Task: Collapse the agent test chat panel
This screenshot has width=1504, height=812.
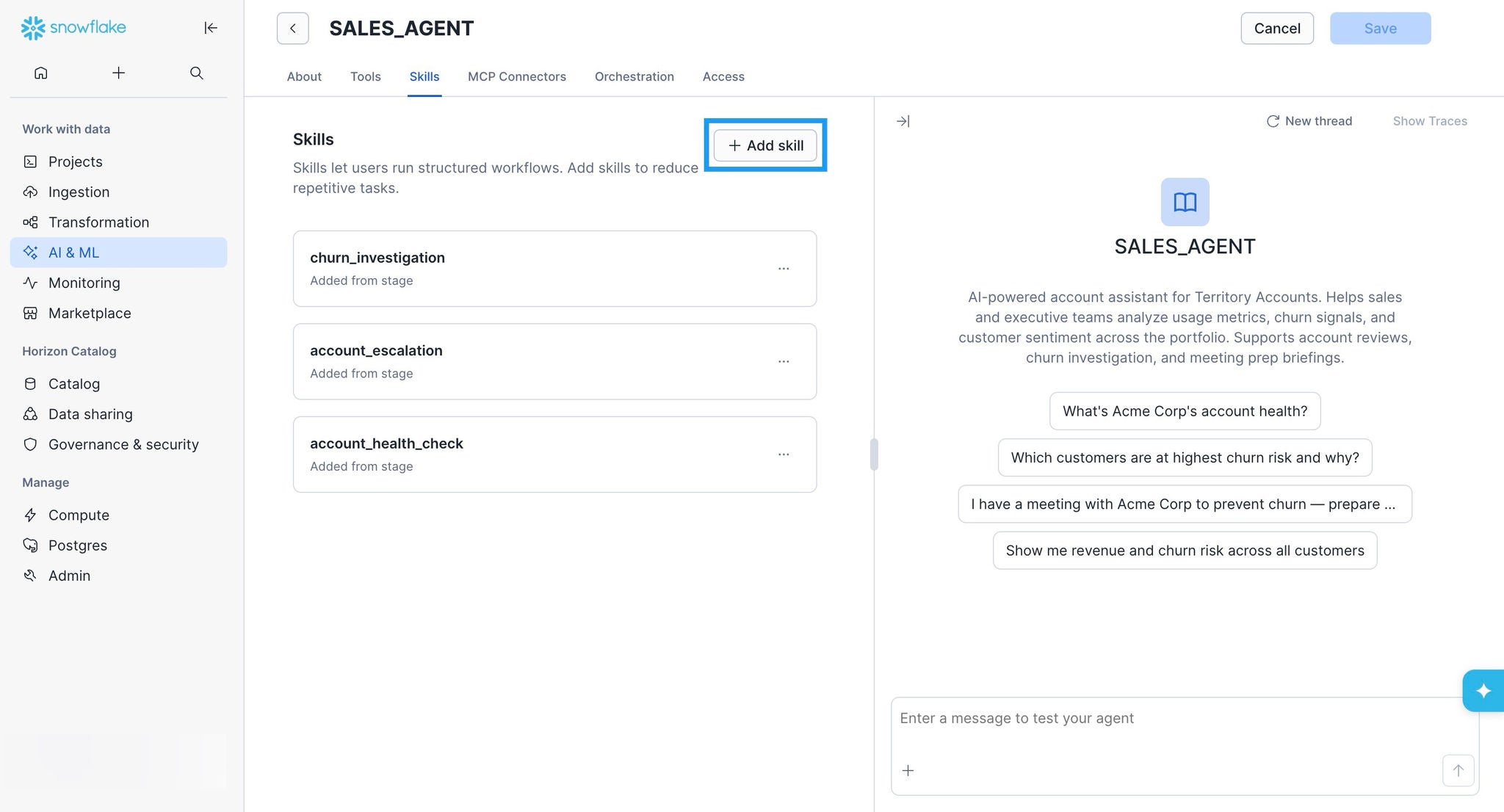Action: (903, 121)
